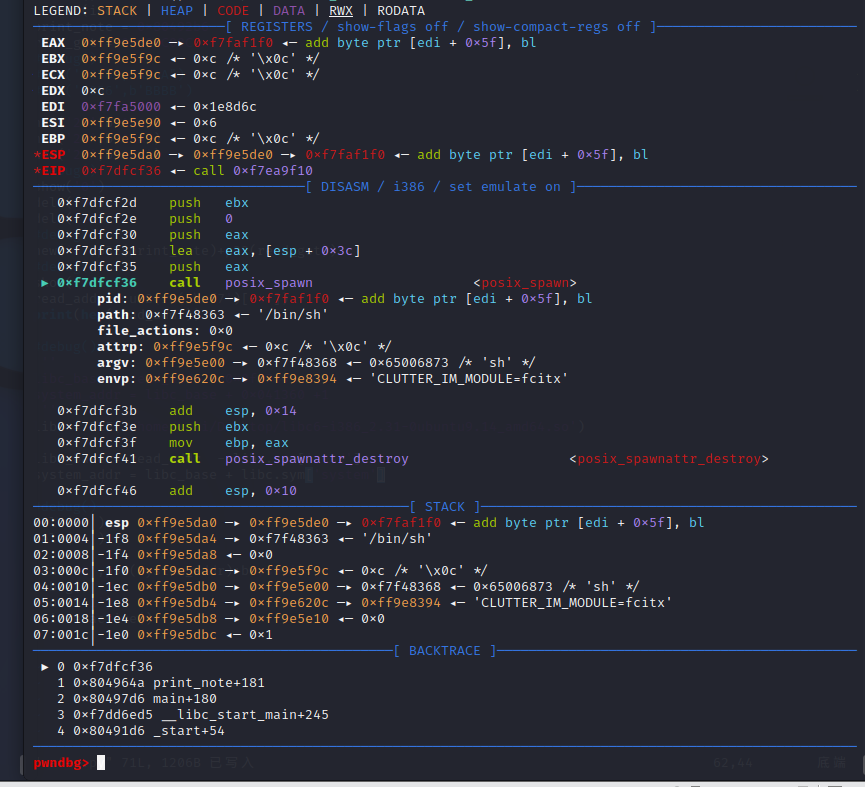Click the BACKTRACE section header
The width and height of the screenshot is (865, 787).
click(x=445, y=651)
